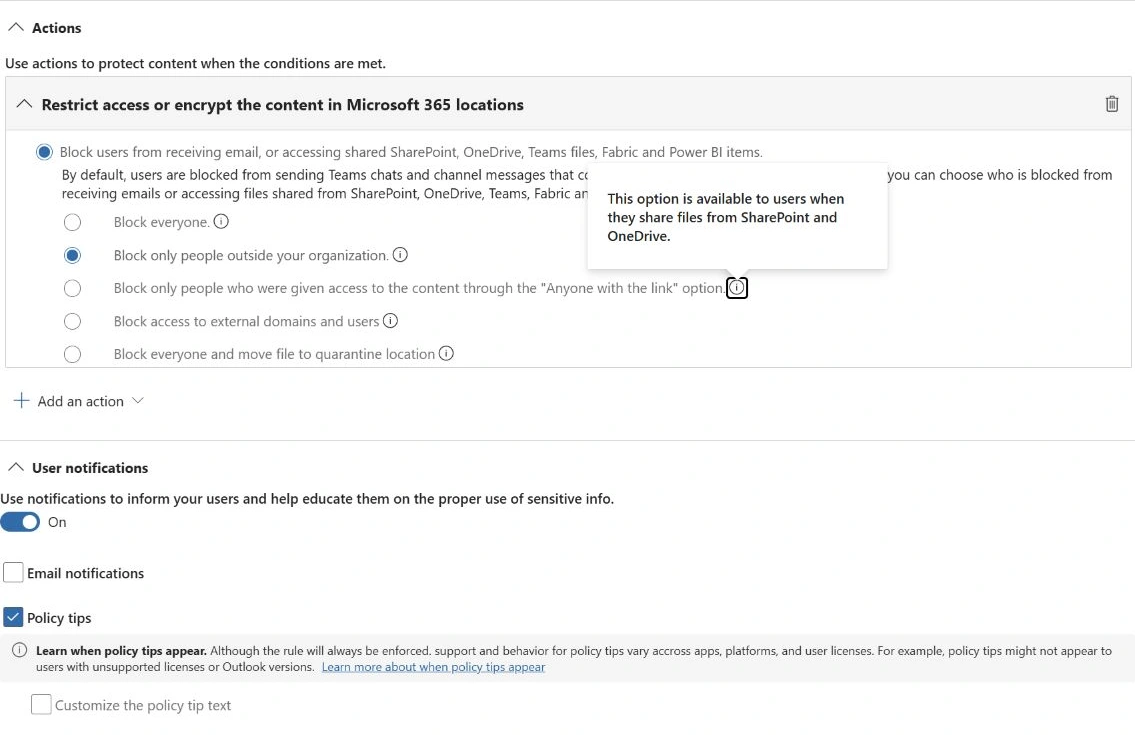Select Block everyone and move file to quarantine

point(72,354)
